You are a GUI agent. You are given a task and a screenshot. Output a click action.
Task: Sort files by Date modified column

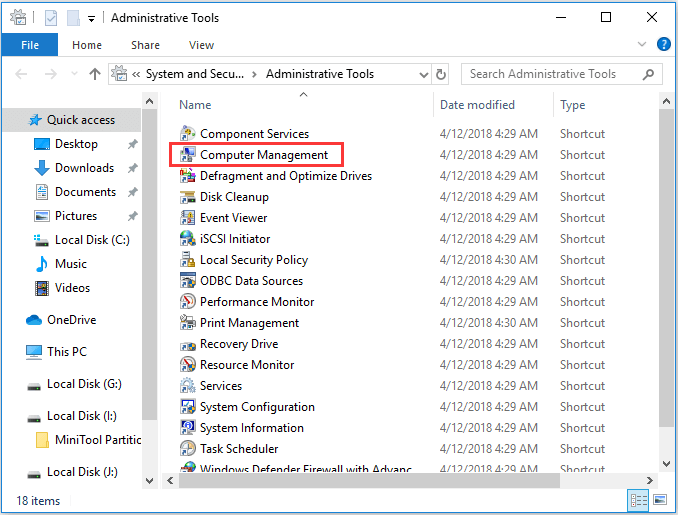click(x=477, y=105)
